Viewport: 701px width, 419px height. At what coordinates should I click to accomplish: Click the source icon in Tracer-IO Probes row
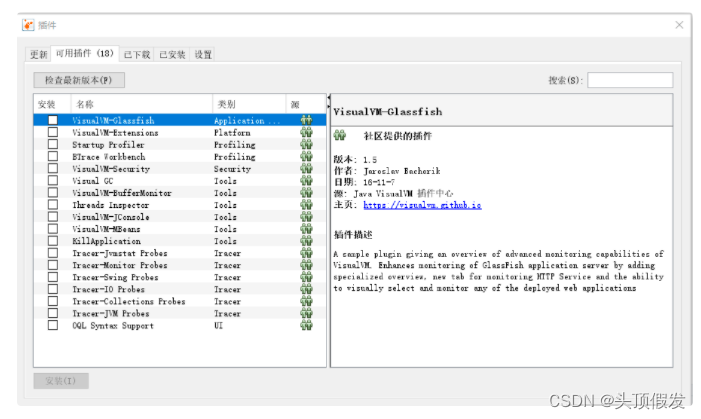pyautogui.click(x=306, y=289)
